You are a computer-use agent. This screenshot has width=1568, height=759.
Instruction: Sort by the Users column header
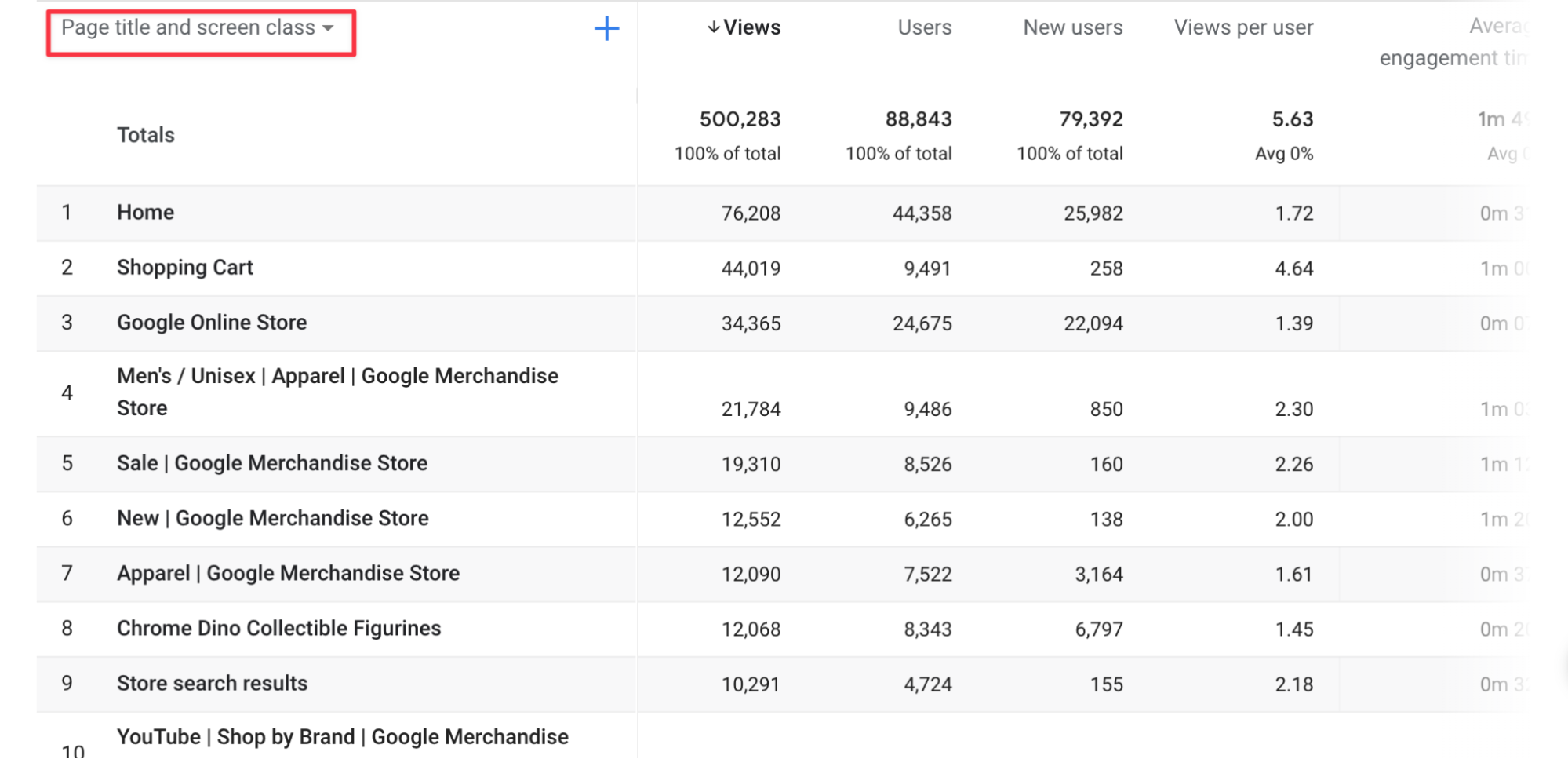pos(925,27)
